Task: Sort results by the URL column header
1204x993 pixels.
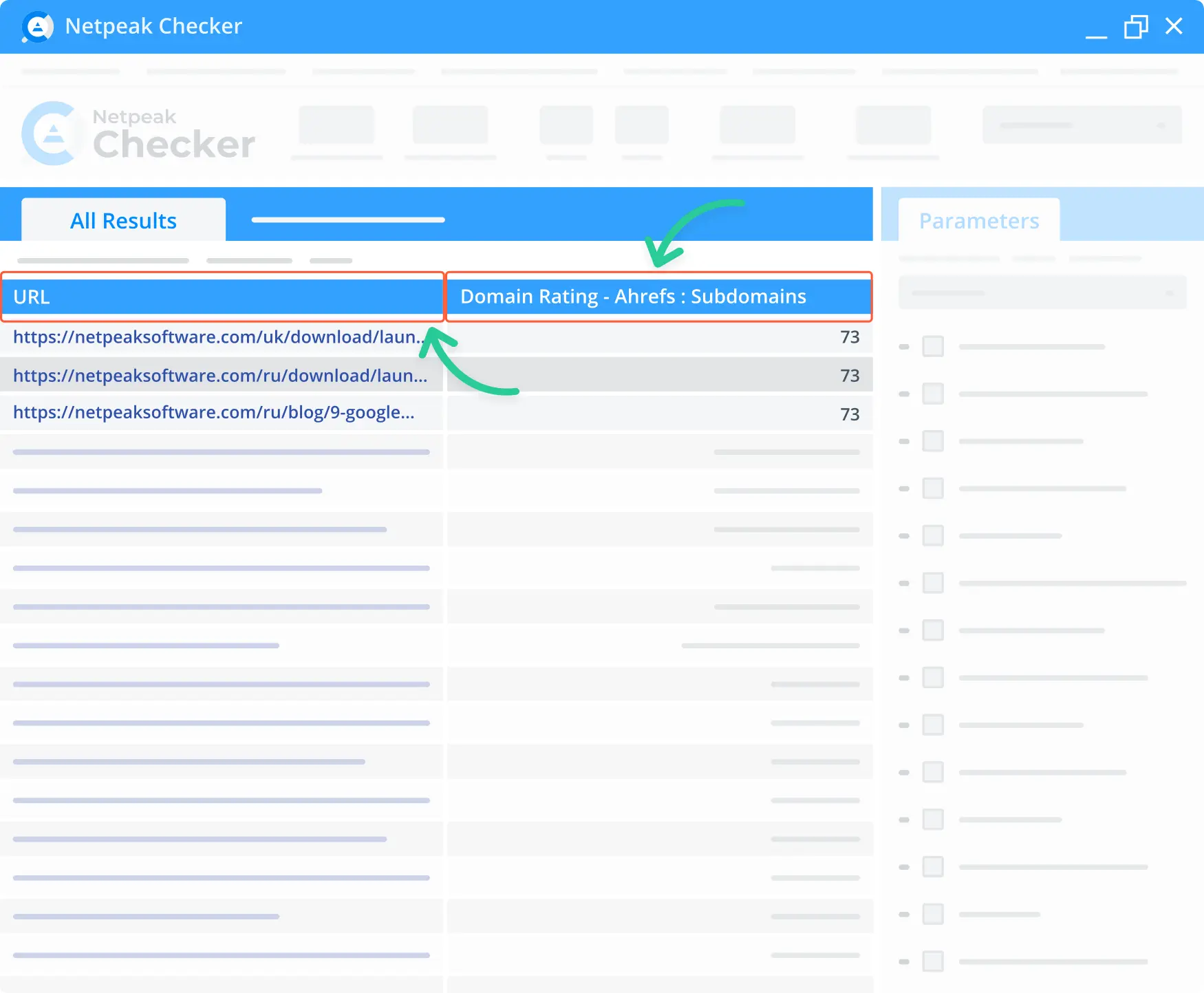Action: click(222, 297)
